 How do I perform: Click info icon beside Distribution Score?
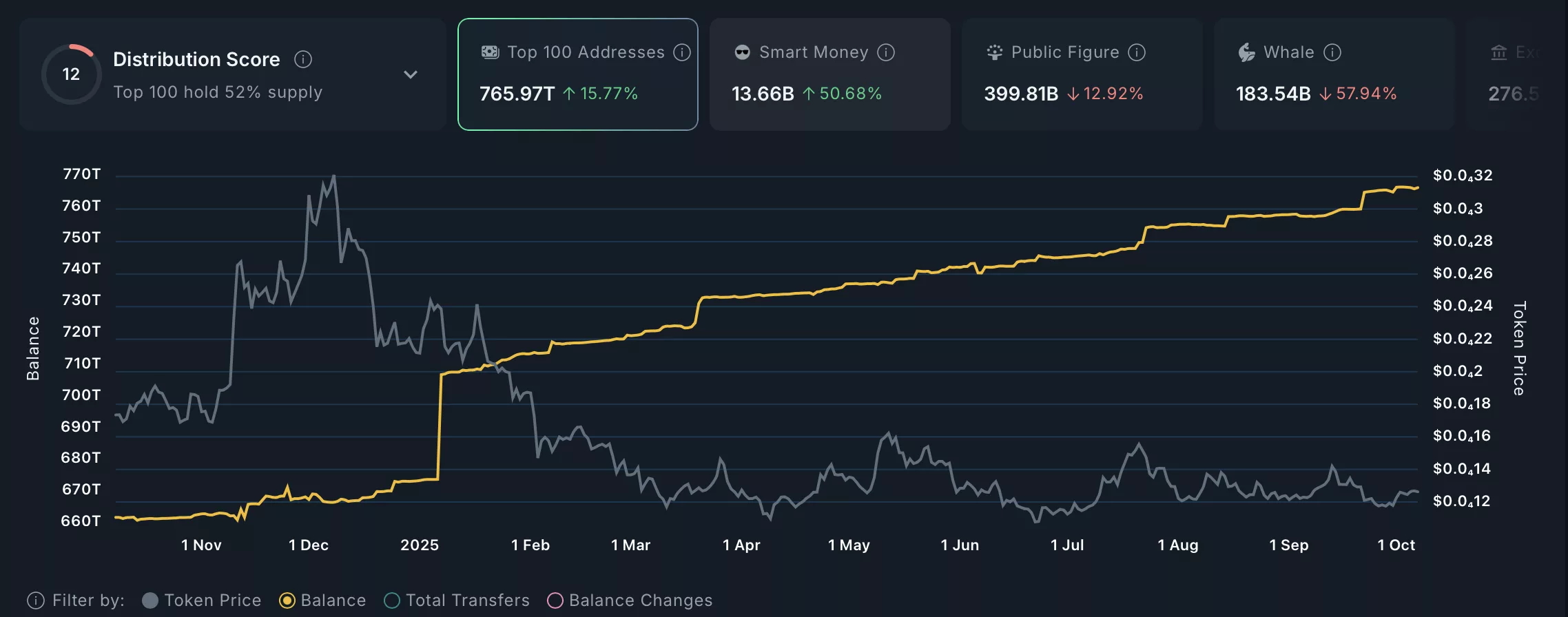tap(303, 60)
